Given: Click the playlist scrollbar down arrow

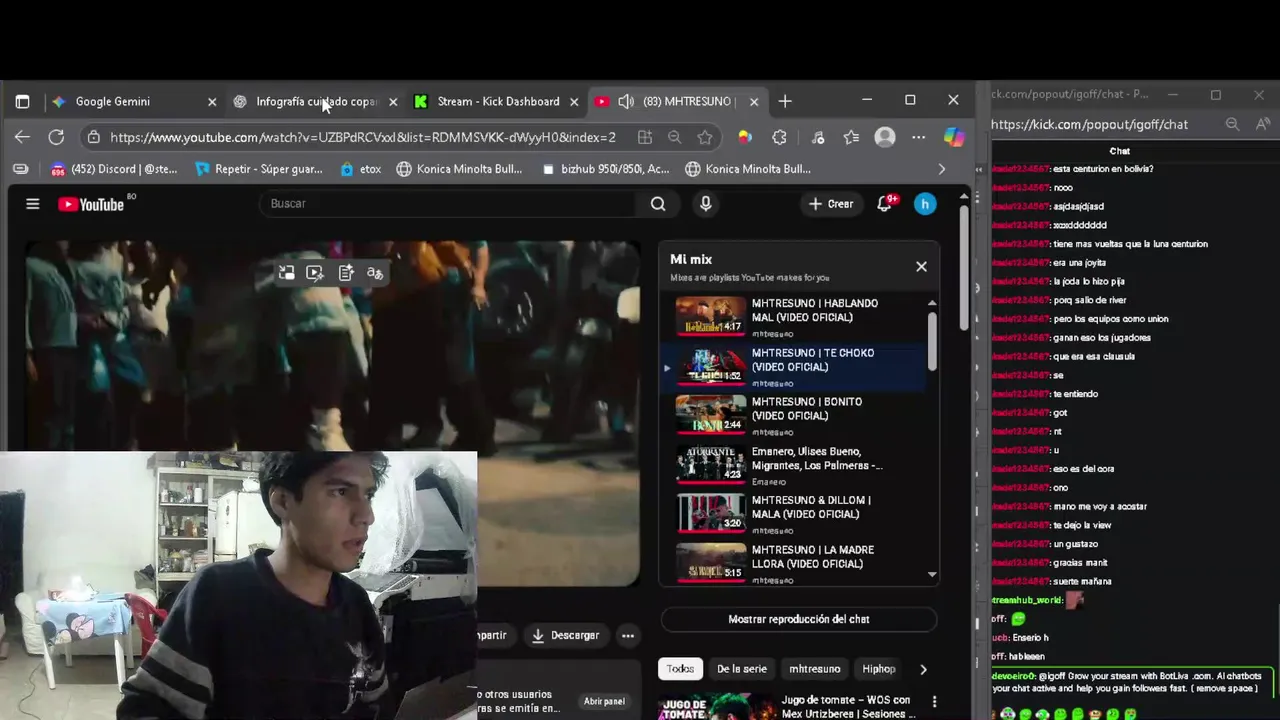Looking at the screenshot, I should (x=932, y=574).
